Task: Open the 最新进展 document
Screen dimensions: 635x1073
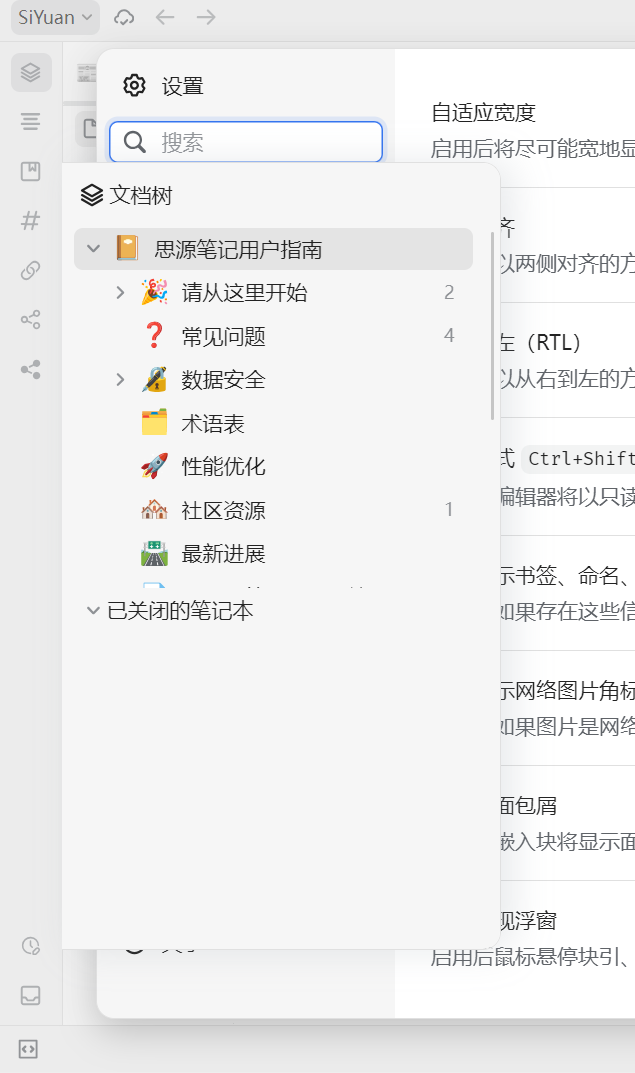Action: (223, 554)
